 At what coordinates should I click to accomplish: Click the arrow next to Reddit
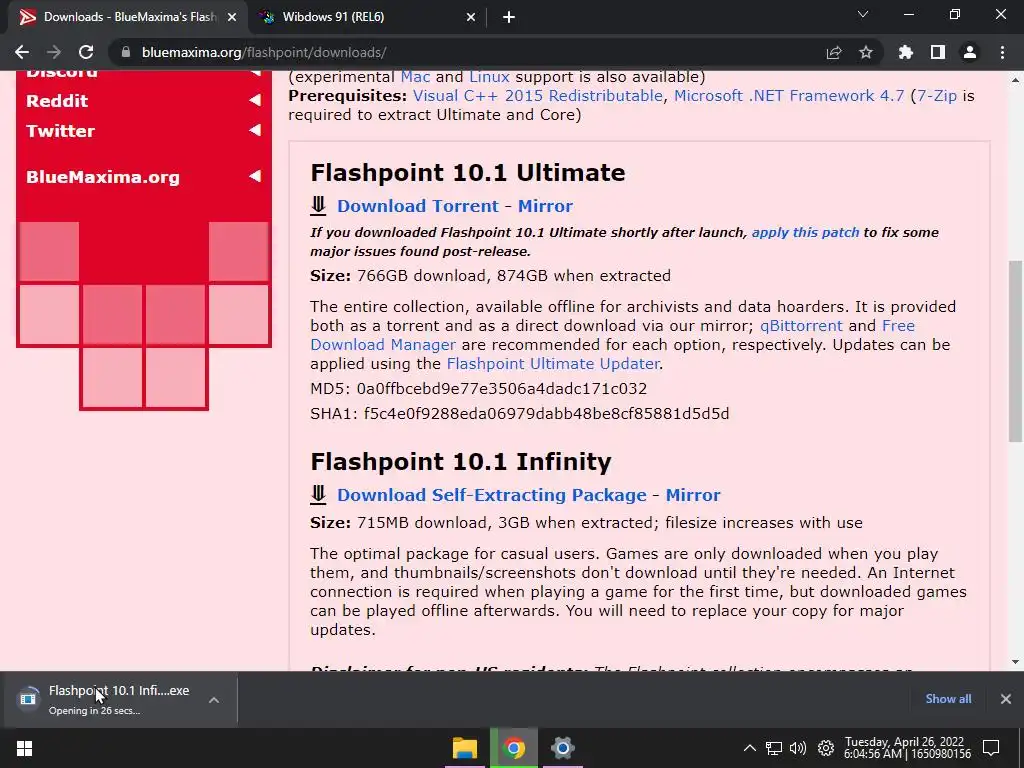pyautogui.click(x=255, y=101)
